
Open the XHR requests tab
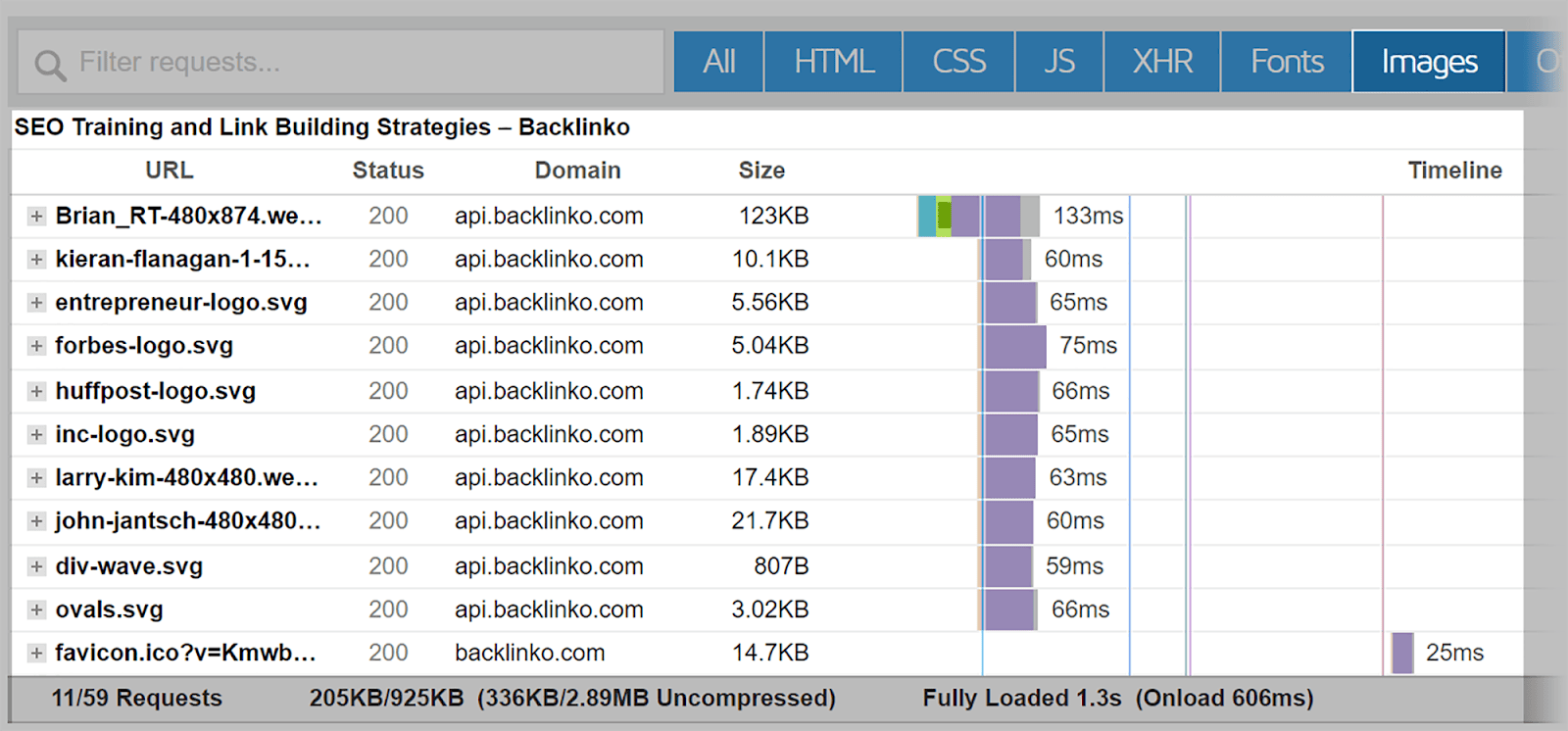click(x=1162, y=62)
